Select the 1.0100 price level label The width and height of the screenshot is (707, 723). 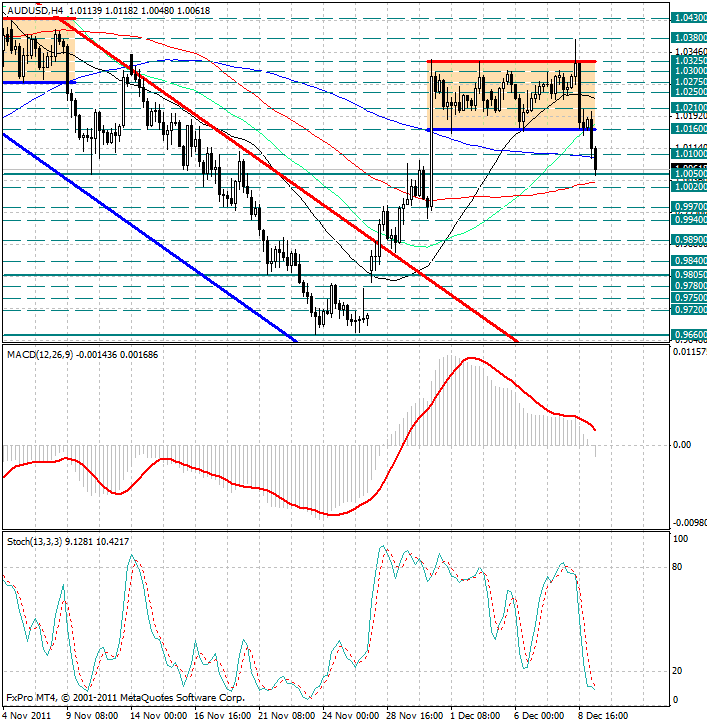click(x=689, y=153)
